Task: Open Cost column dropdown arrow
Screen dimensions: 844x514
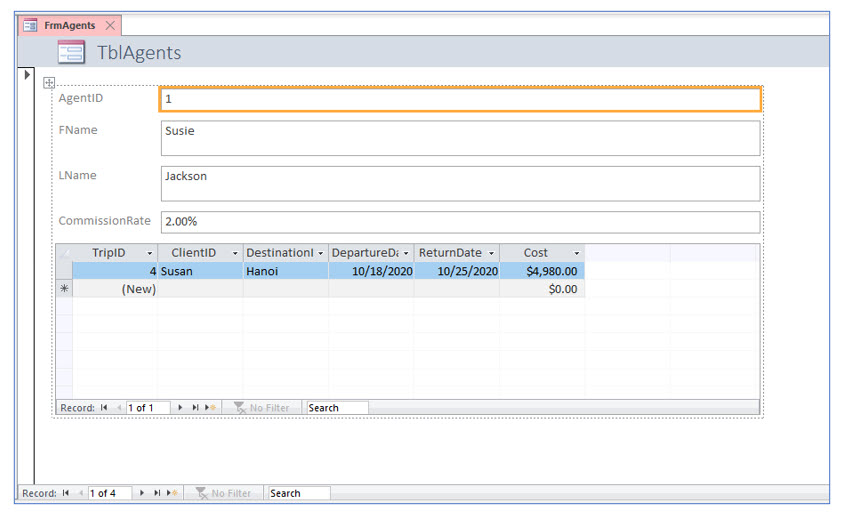Action: click(x=576, y=253)
